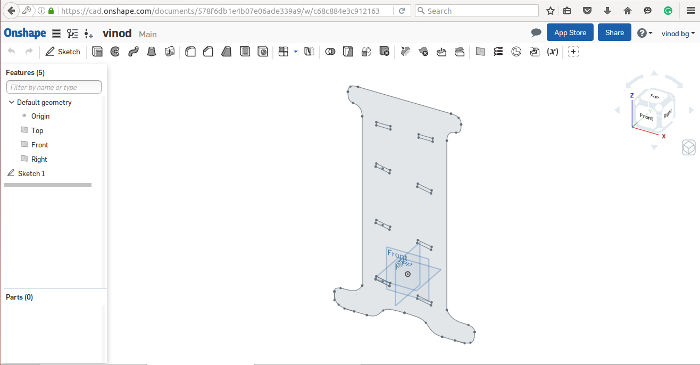Viewport: 700px width, 365px height.
Task: Click the browser Search box
Action: 477,11
